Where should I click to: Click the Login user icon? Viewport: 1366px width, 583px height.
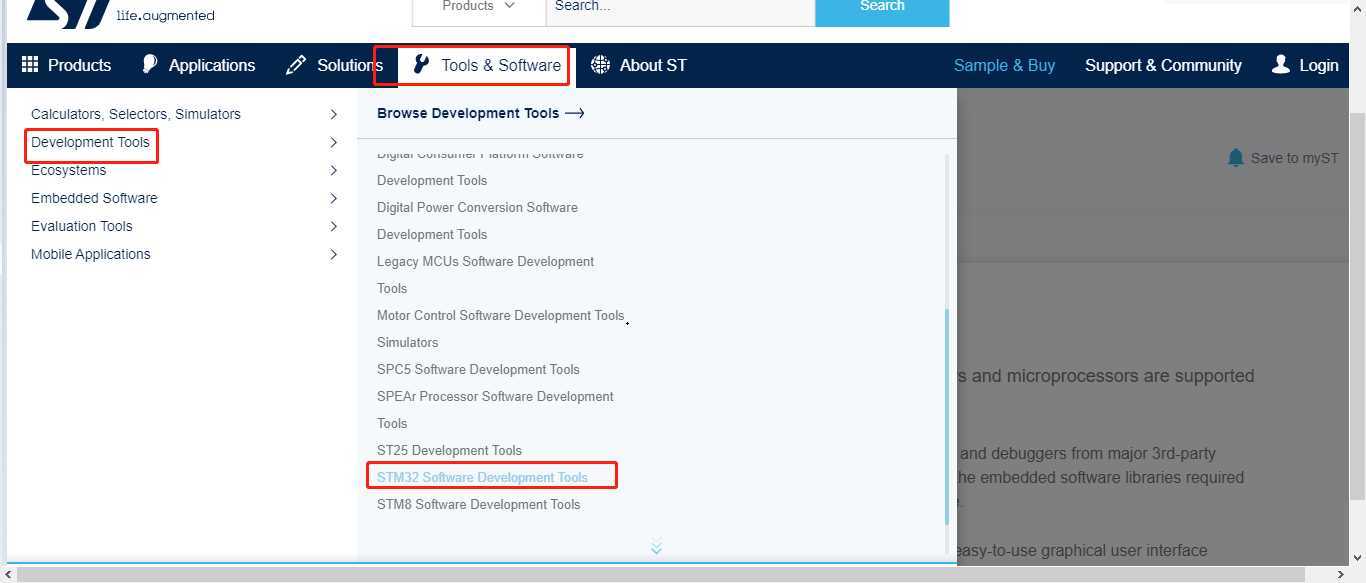[1280, 65]
